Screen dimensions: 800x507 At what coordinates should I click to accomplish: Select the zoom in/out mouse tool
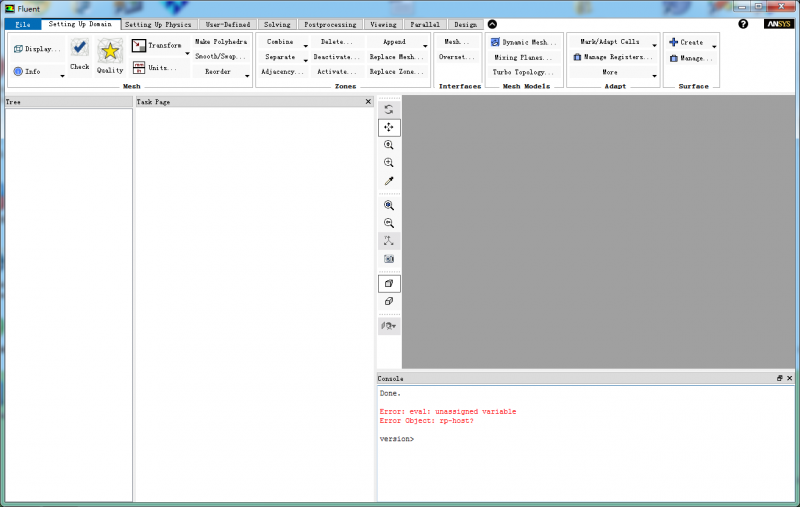(389, 145)
